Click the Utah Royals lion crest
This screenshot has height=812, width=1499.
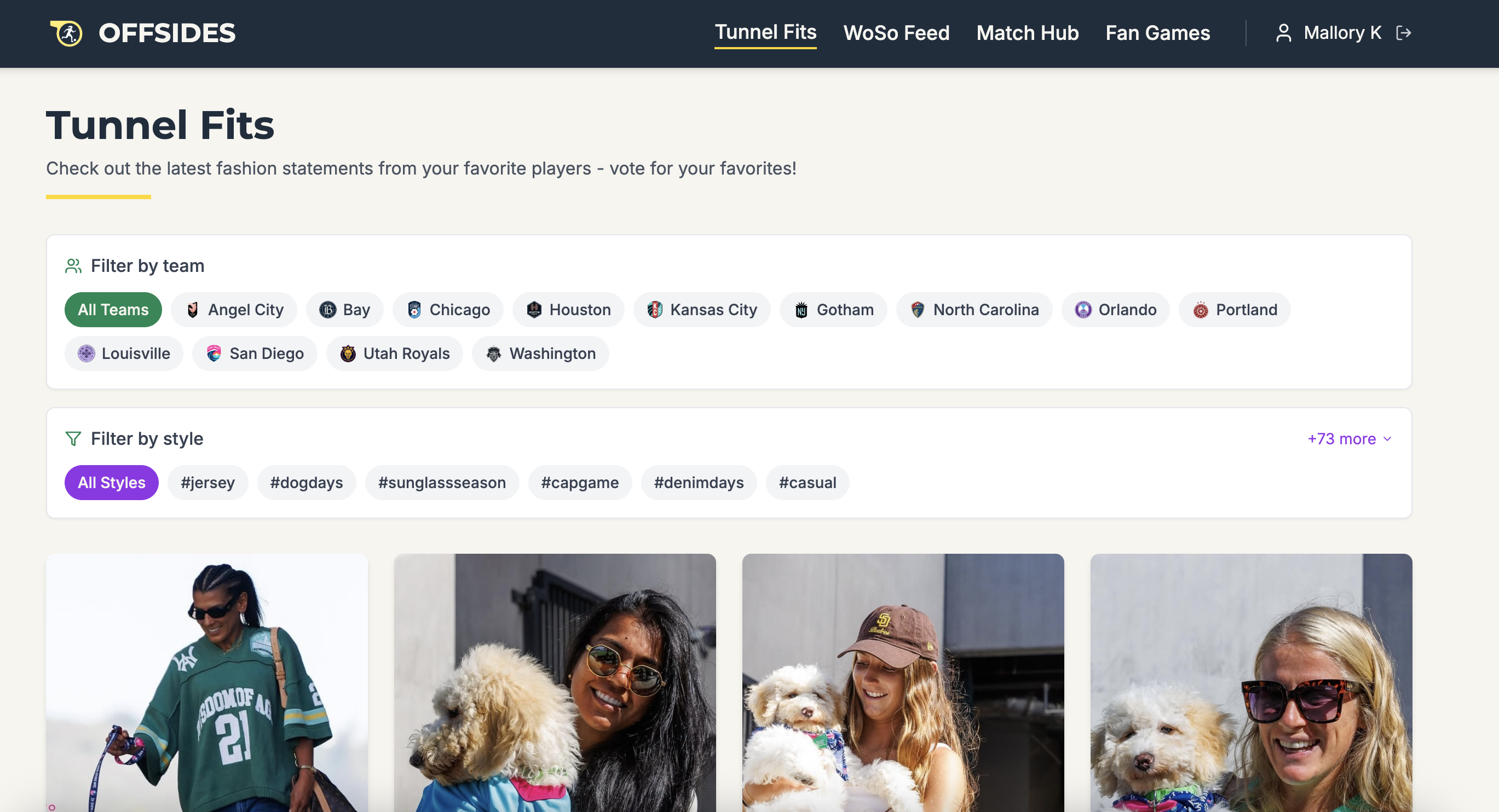point(348,353)
